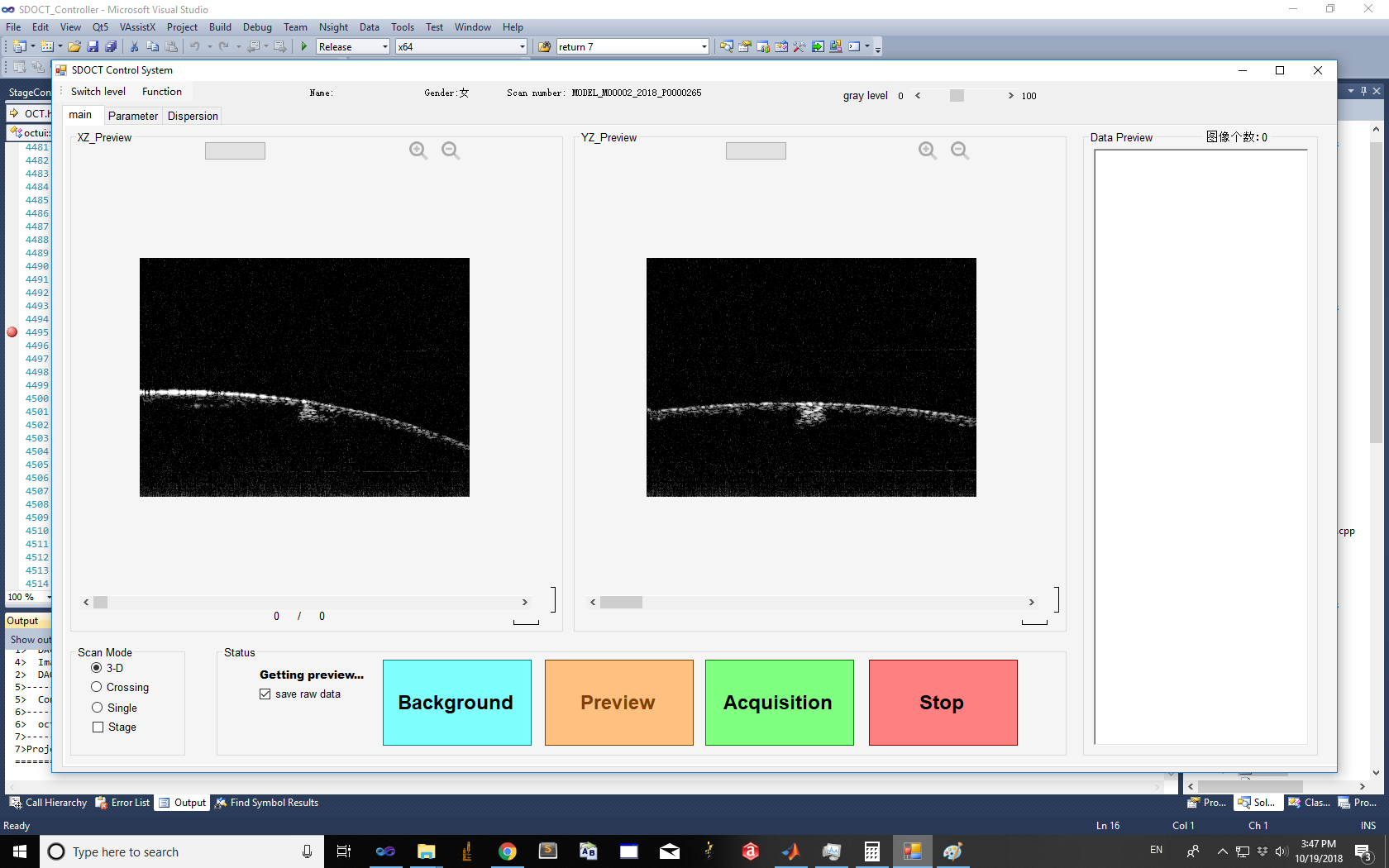Select the Crossing scan mode

point(97,687)
